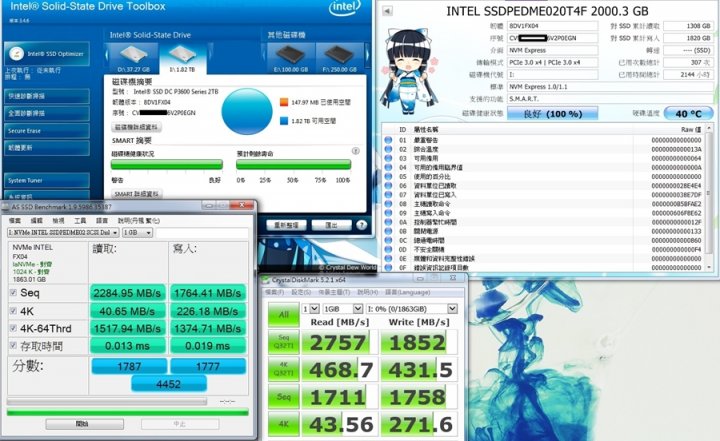
Task: Click the Intel logo in Toolbox header
Action: tap(344, 8)
